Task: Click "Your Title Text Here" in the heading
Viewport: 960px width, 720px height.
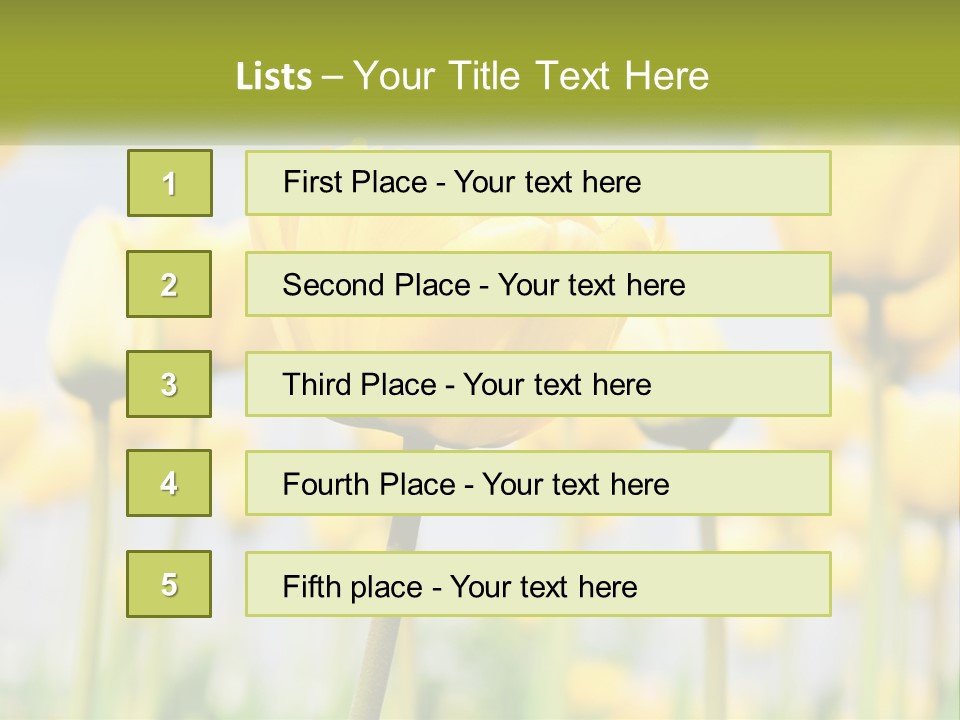Action: [x=531, y=76]
